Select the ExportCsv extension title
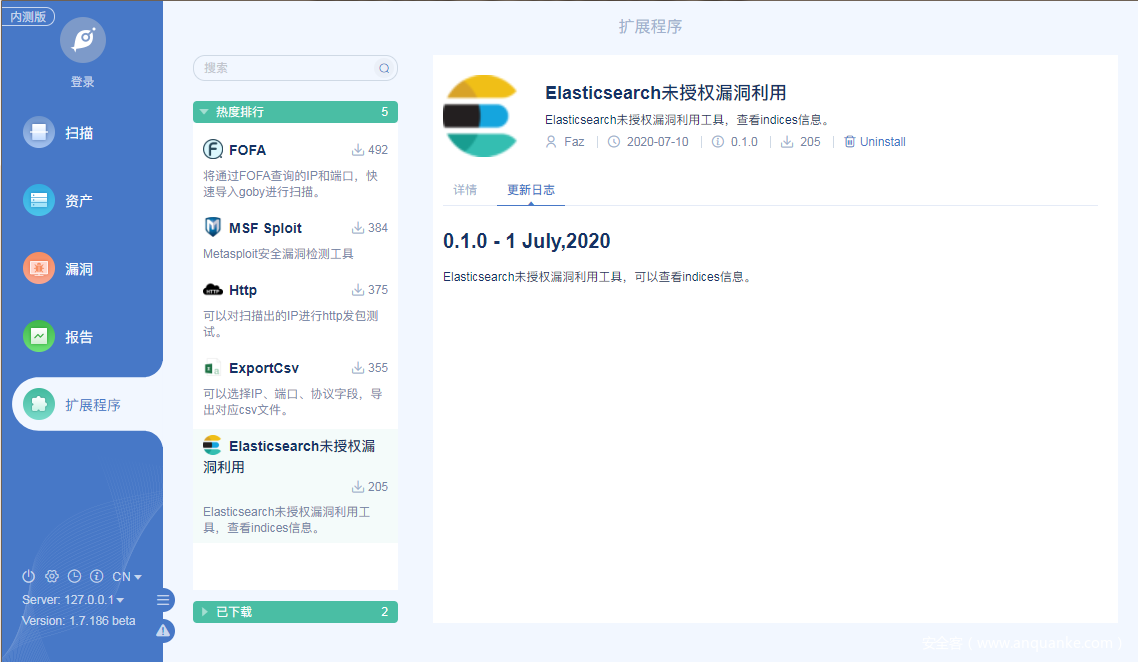The width and height of the screenshot is (1138, 662). (264, 368)
